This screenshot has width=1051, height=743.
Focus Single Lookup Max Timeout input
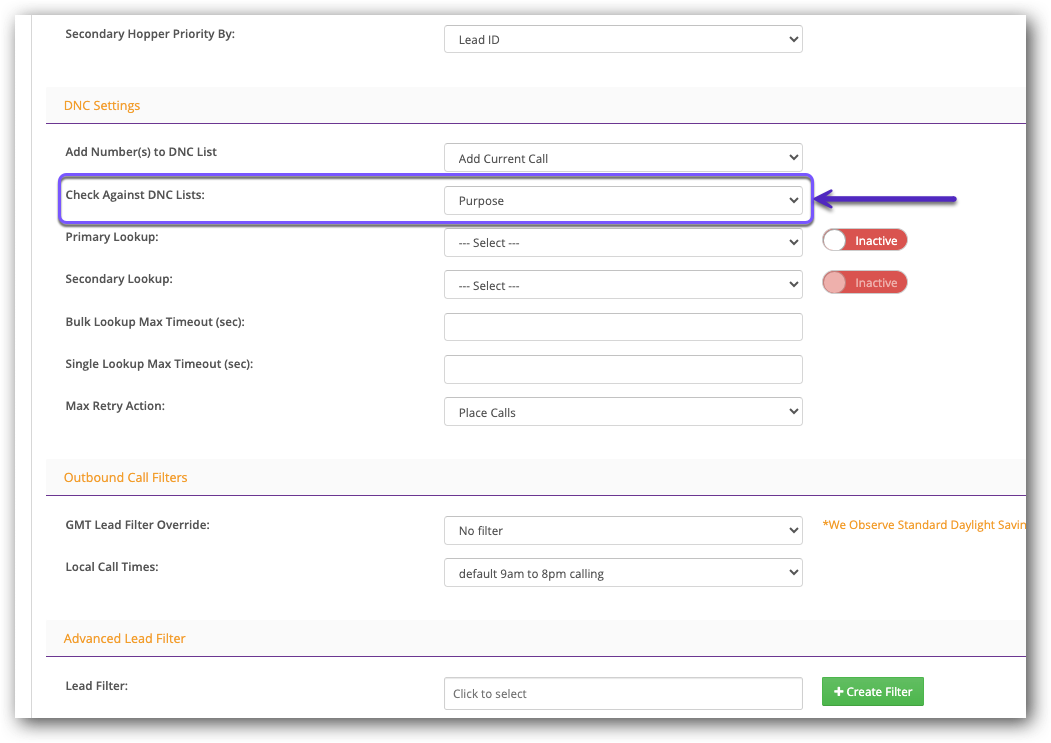[622, 369]
